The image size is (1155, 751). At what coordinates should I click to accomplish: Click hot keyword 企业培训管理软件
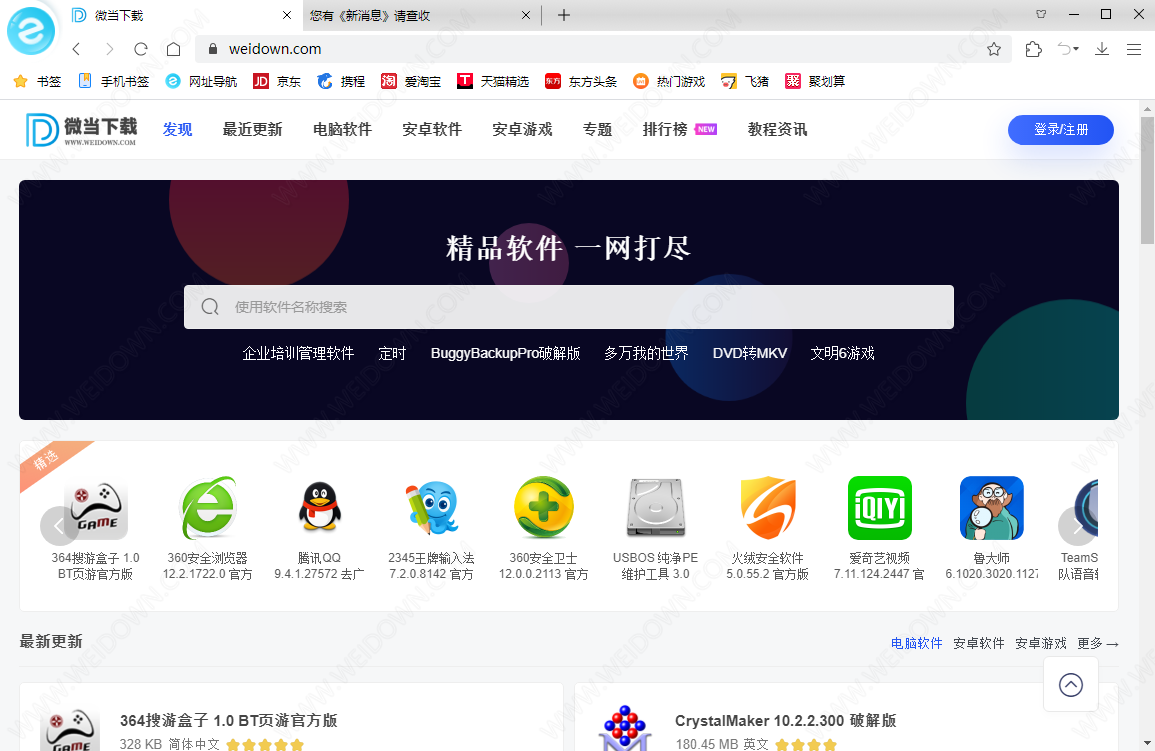click(x=298, y=353)
